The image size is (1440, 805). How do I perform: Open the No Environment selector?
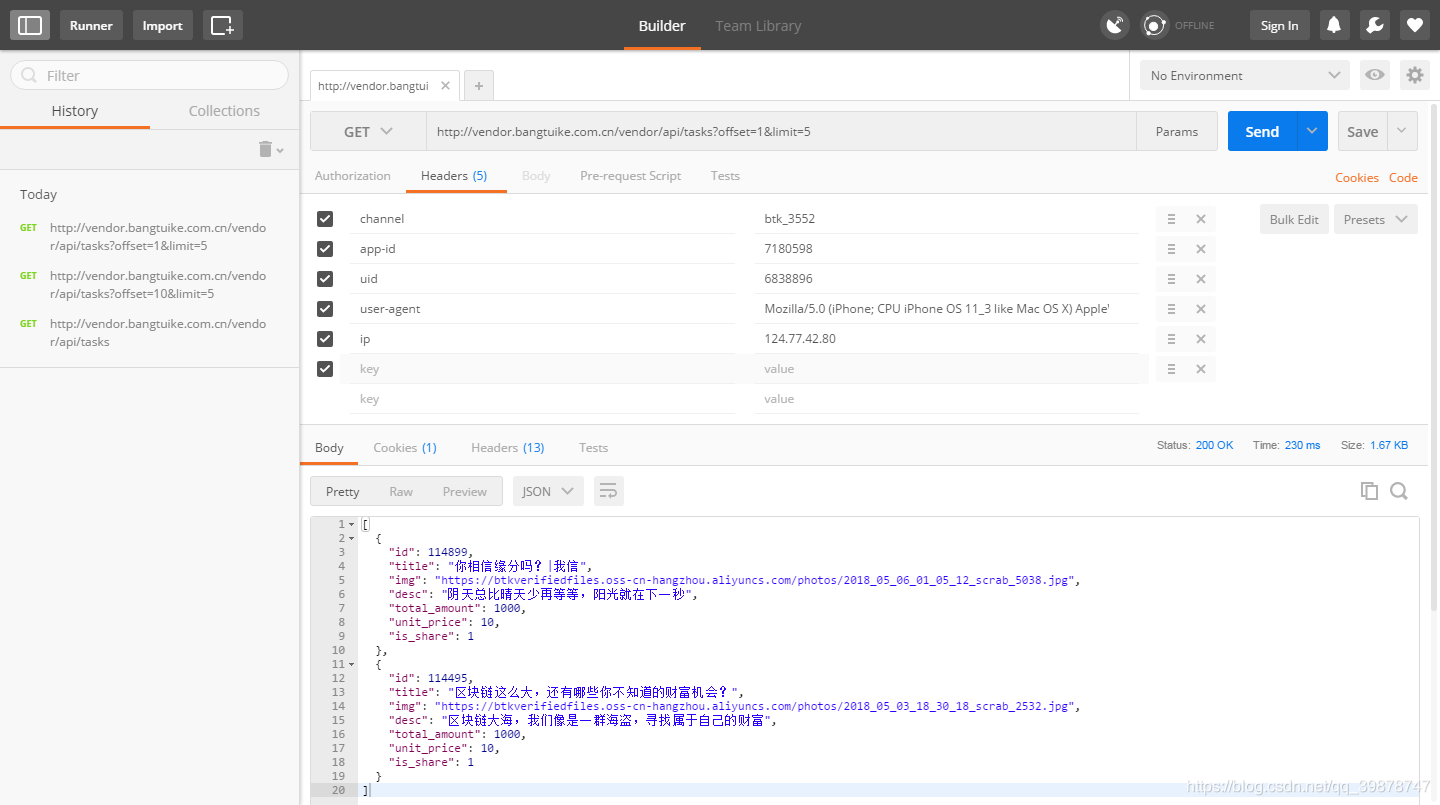coord(1245,75)
